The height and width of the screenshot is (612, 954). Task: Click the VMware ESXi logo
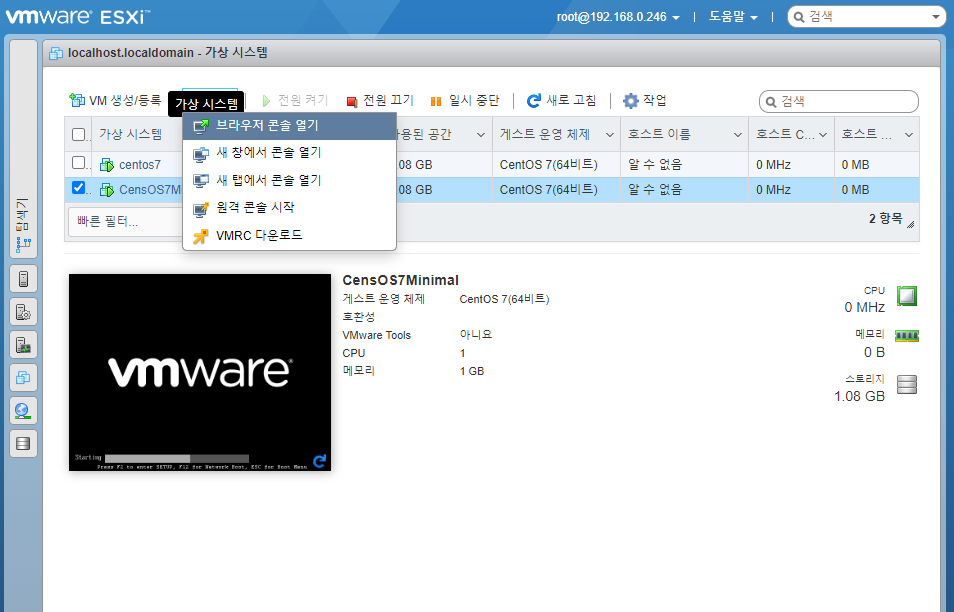coord(78,16)
